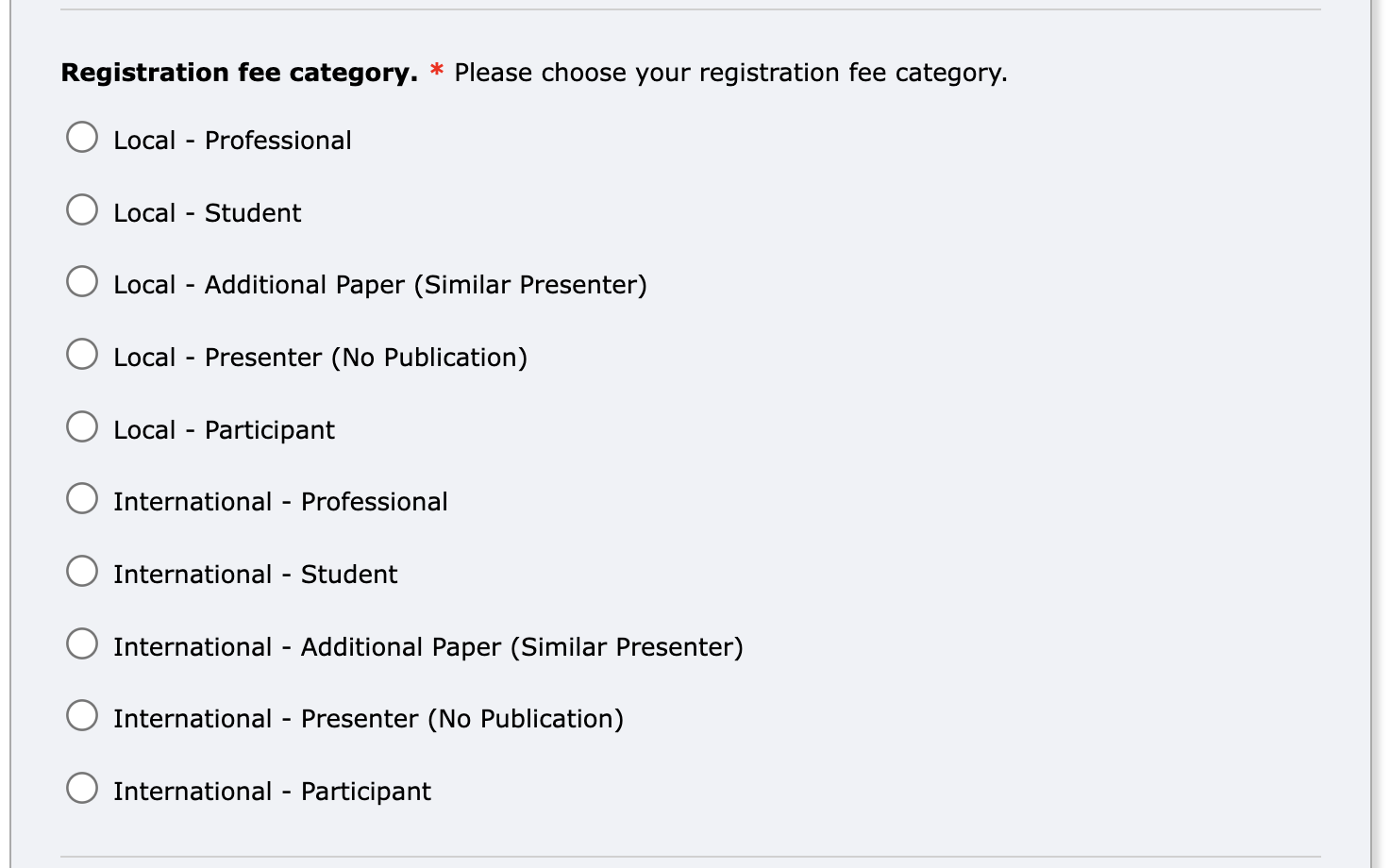This screenshot has width=1391, height=868.
Task: Pick the International - Student radio button
Action: pyautogui.click(x=82, y=571)
